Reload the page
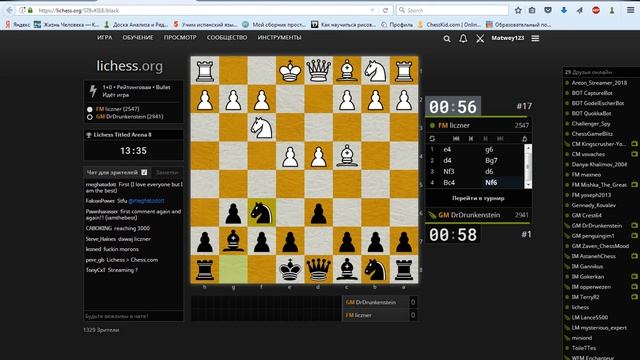The width and height of the screenshot is (640, 360). point(385,10)
